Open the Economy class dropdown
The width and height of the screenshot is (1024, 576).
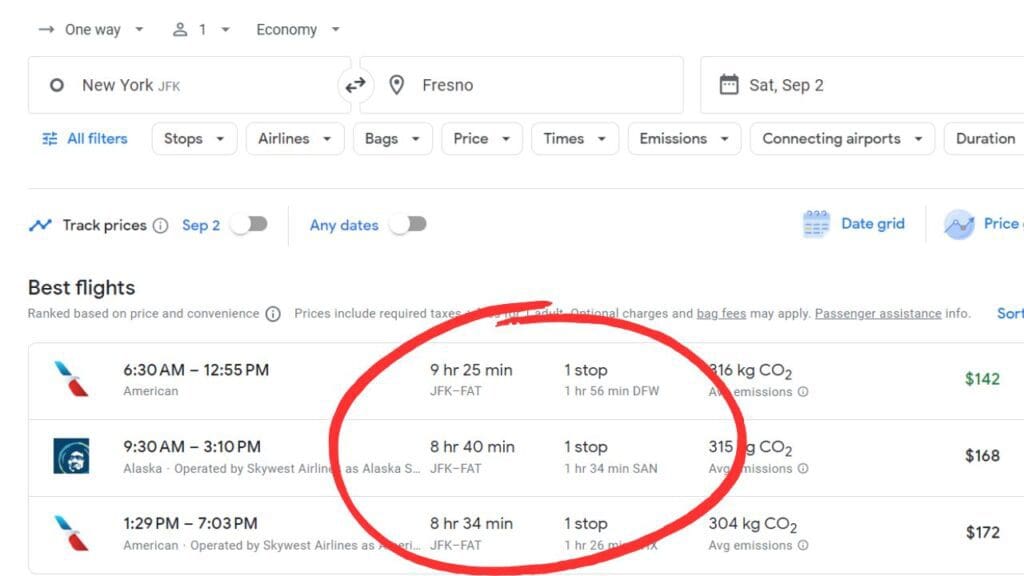pos(297,30)
